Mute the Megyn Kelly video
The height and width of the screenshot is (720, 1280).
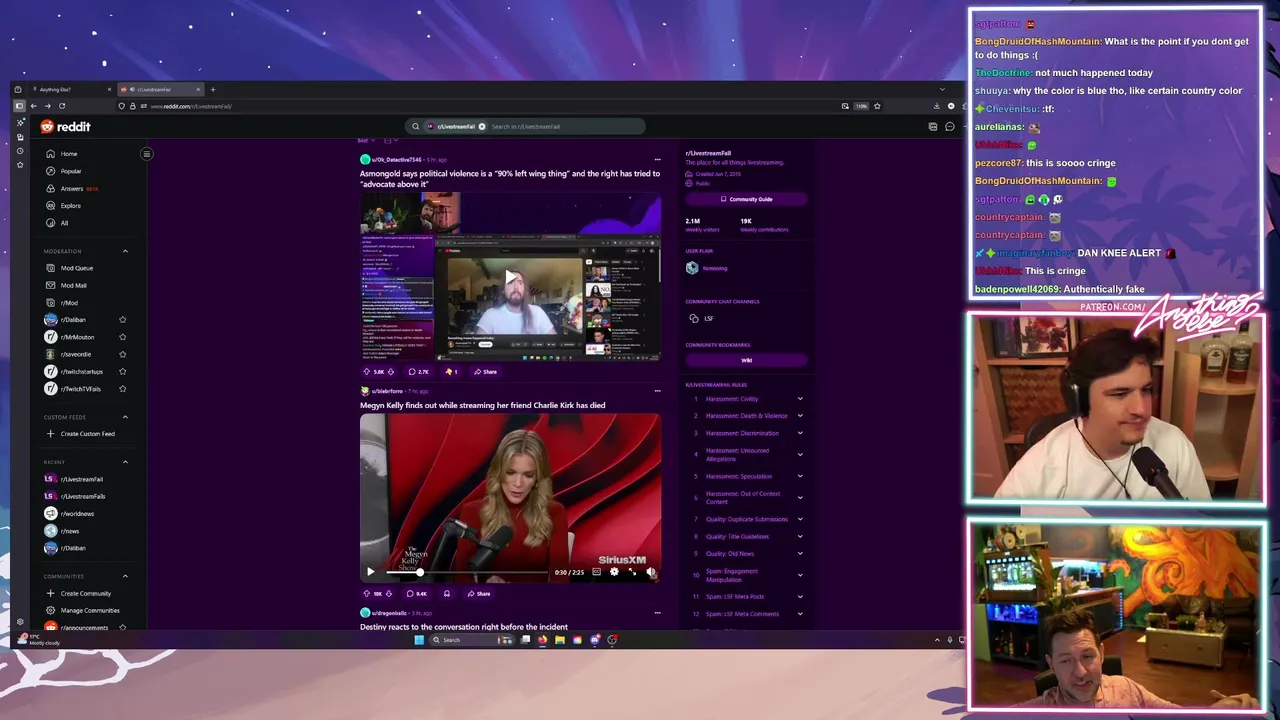click(650, 572)
